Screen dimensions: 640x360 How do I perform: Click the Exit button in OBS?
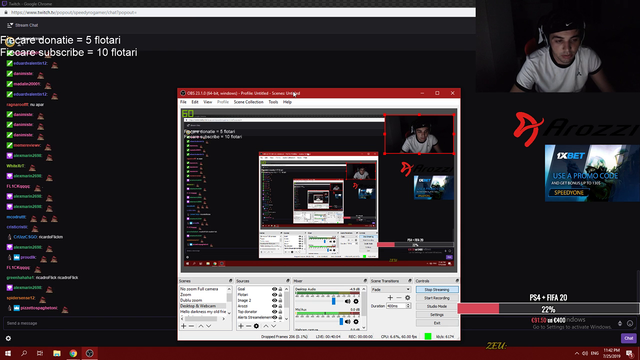pos(437,323)
